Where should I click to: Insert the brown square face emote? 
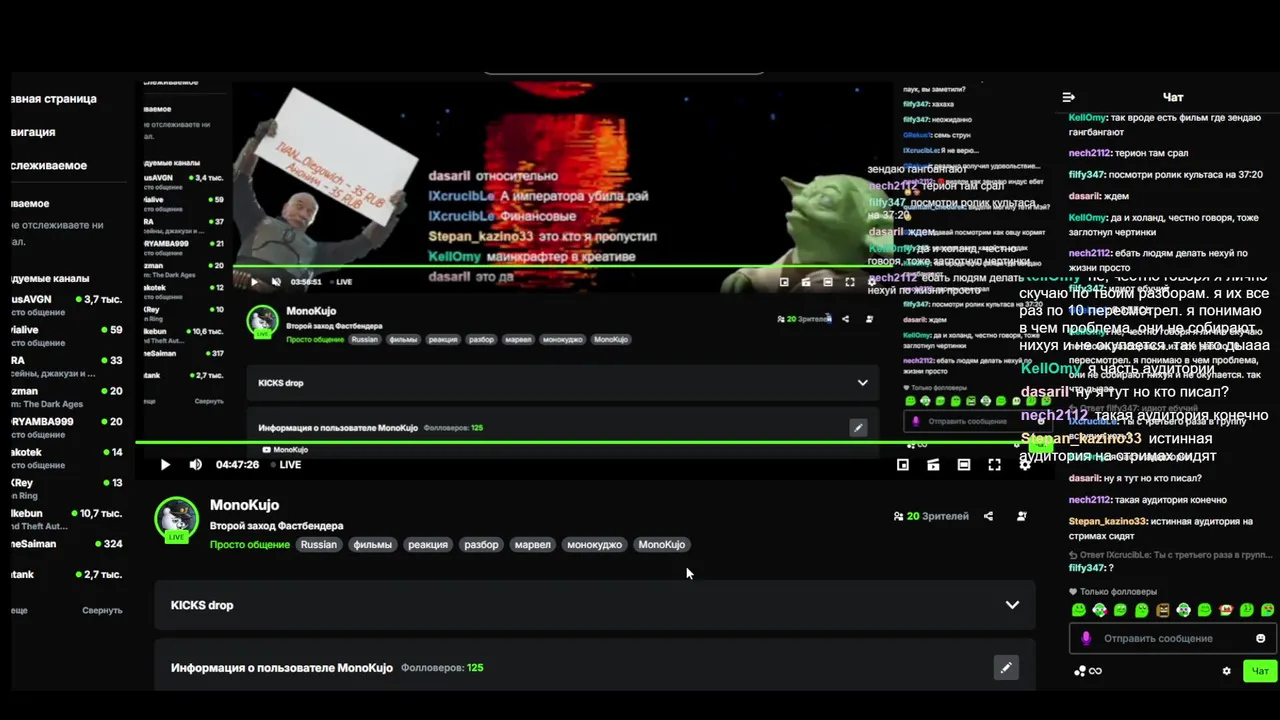(1162, 610)
